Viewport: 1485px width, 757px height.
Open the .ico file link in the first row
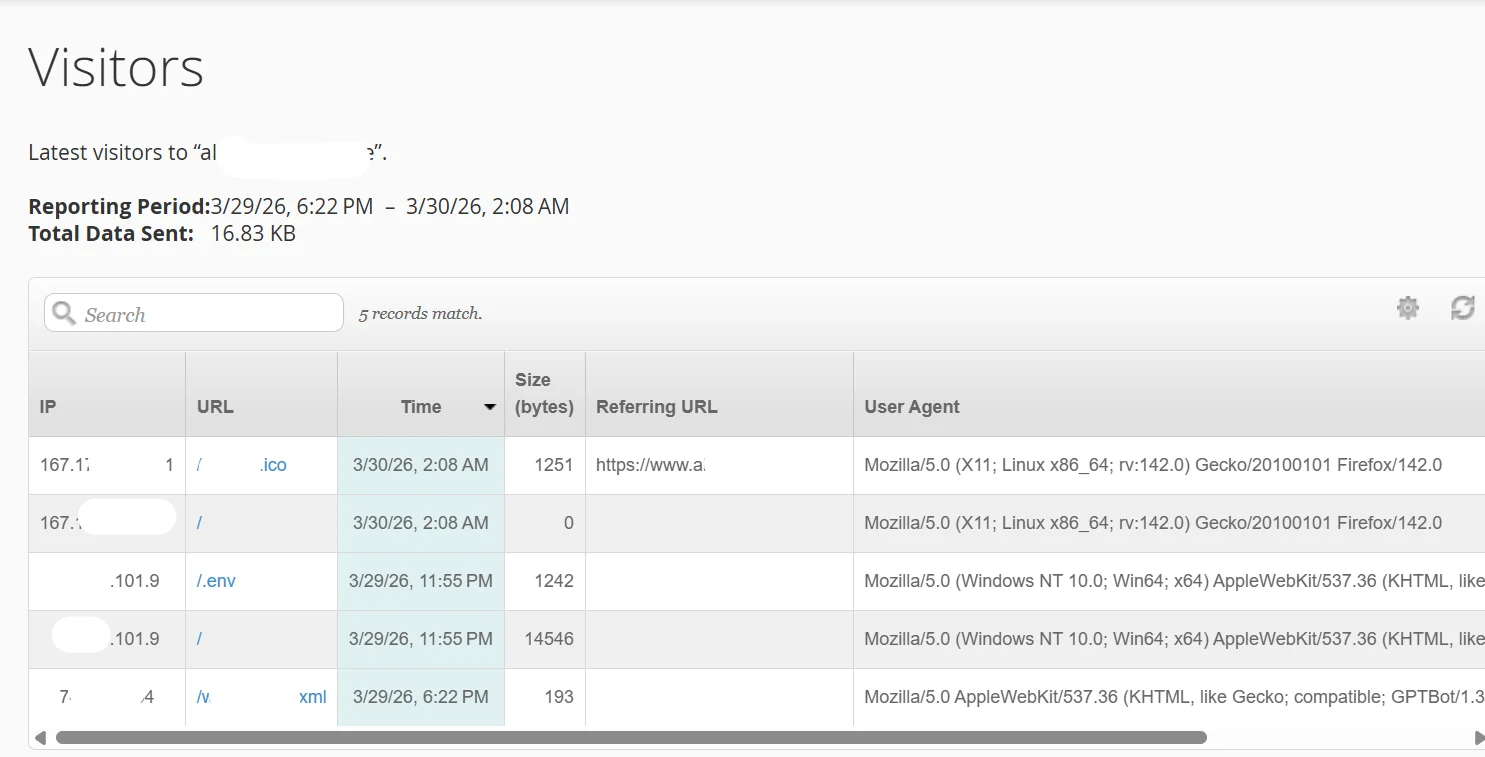coord(274,465)
